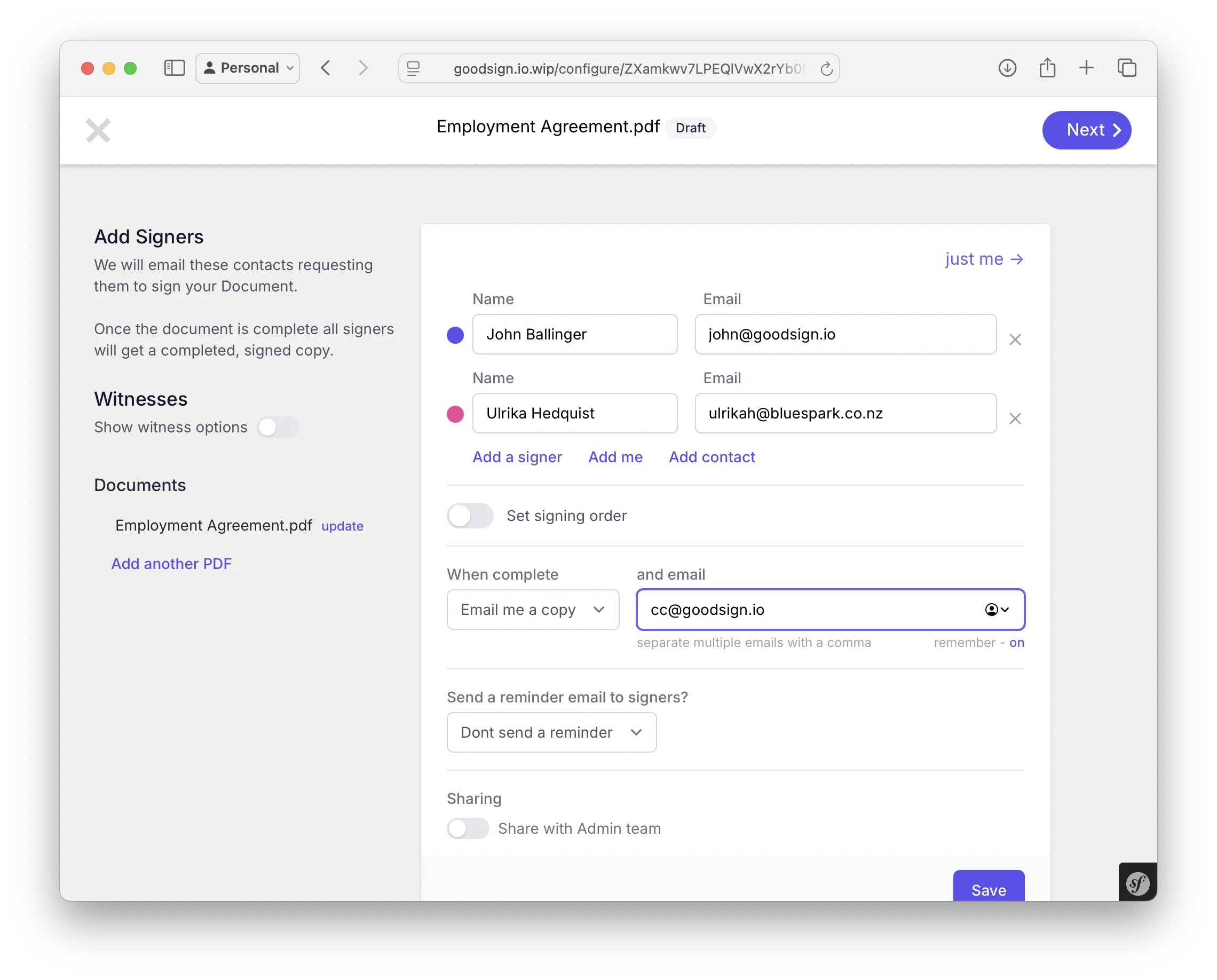This screenshot has width=1217, height=980.
Task: Enable Show witness options
Action: [x=278, y=428]
